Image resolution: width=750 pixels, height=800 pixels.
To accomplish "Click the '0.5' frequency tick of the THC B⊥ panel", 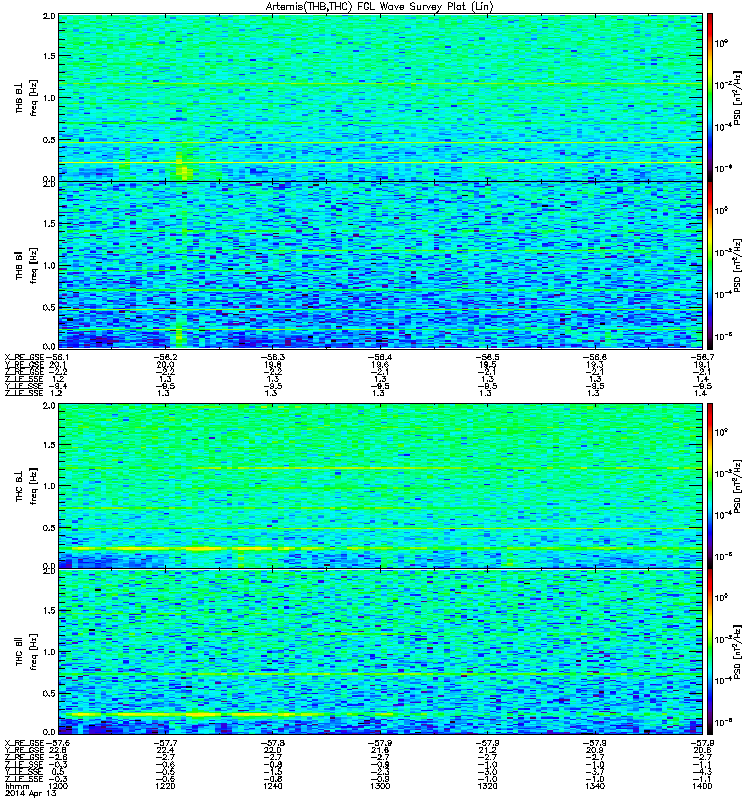I will click(49, 528).
